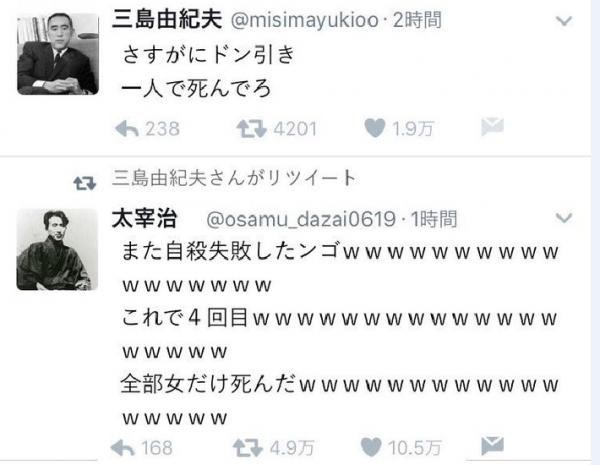This screenshot has height=465, width=600.
Task: Like the 三島由紀夫 tweet
Action: (375, 128)
